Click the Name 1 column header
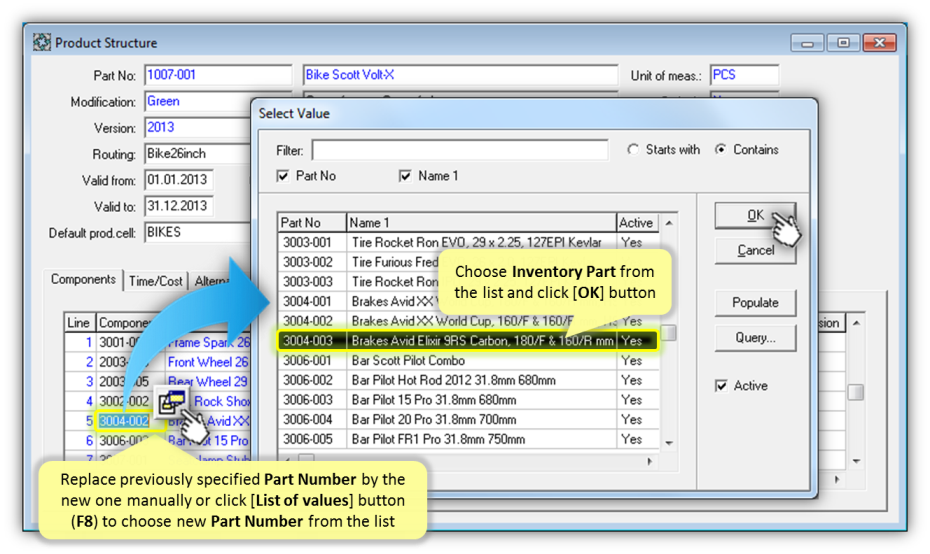 pos(481,222)
